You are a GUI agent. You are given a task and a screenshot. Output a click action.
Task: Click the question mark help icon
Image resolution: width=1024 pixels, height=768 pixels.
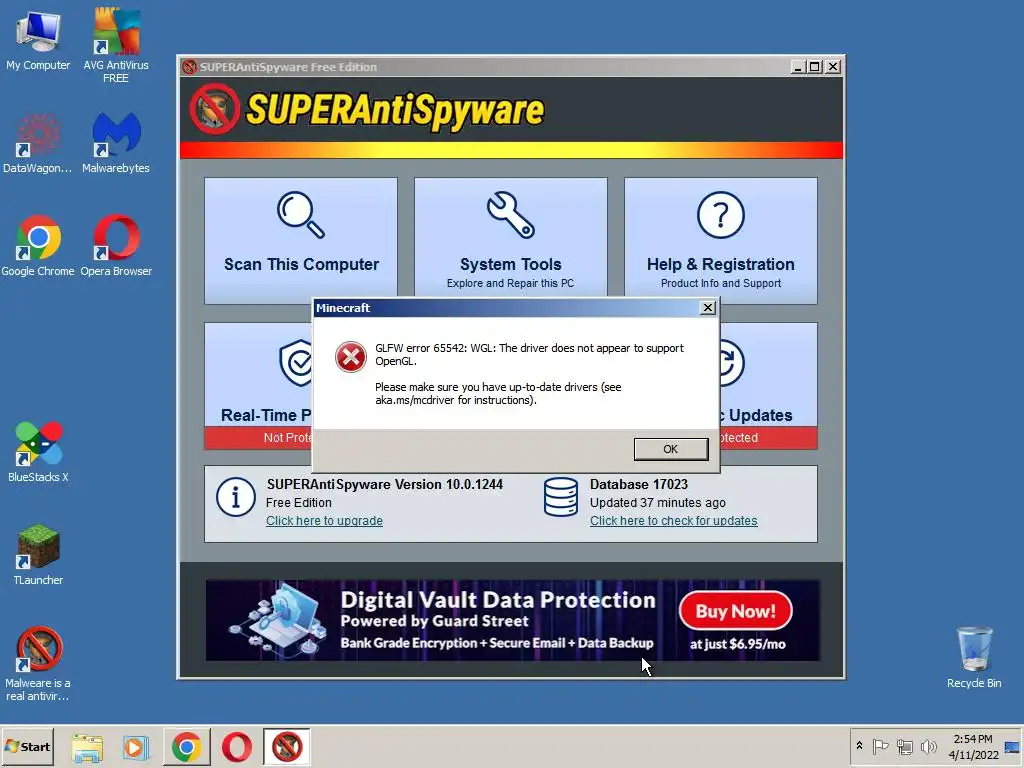coord(720,215)
